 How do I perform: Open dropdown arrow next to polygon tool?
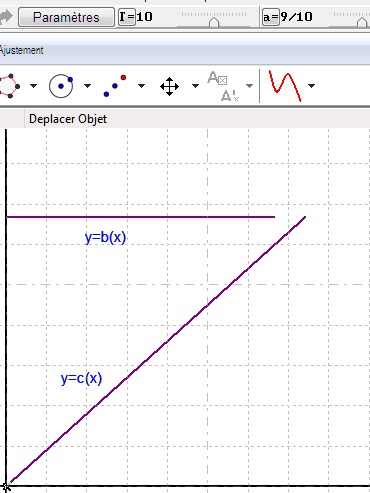33,86
